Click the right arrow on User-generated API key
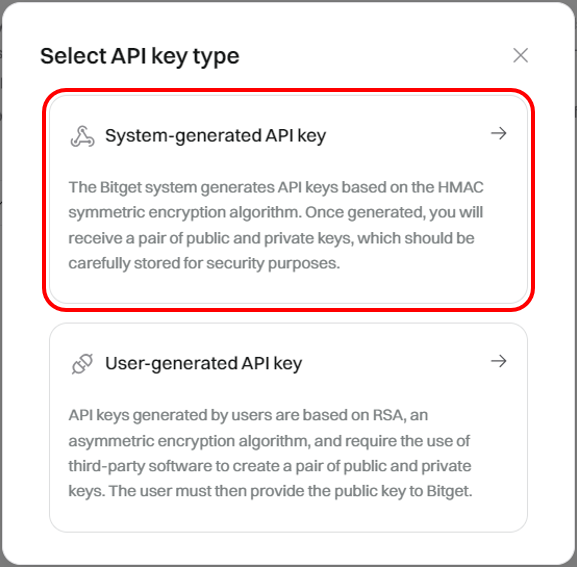This screenshot has width=577, height=567. coord(499,361)
